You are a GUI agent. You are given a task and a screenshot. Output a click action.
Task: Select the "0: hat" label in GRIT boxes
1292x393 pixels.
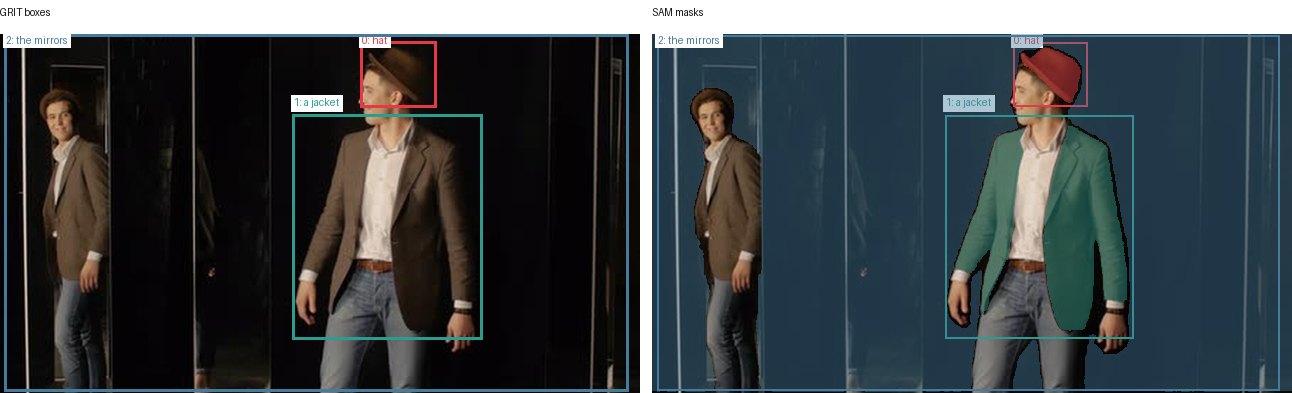[374, 41]
